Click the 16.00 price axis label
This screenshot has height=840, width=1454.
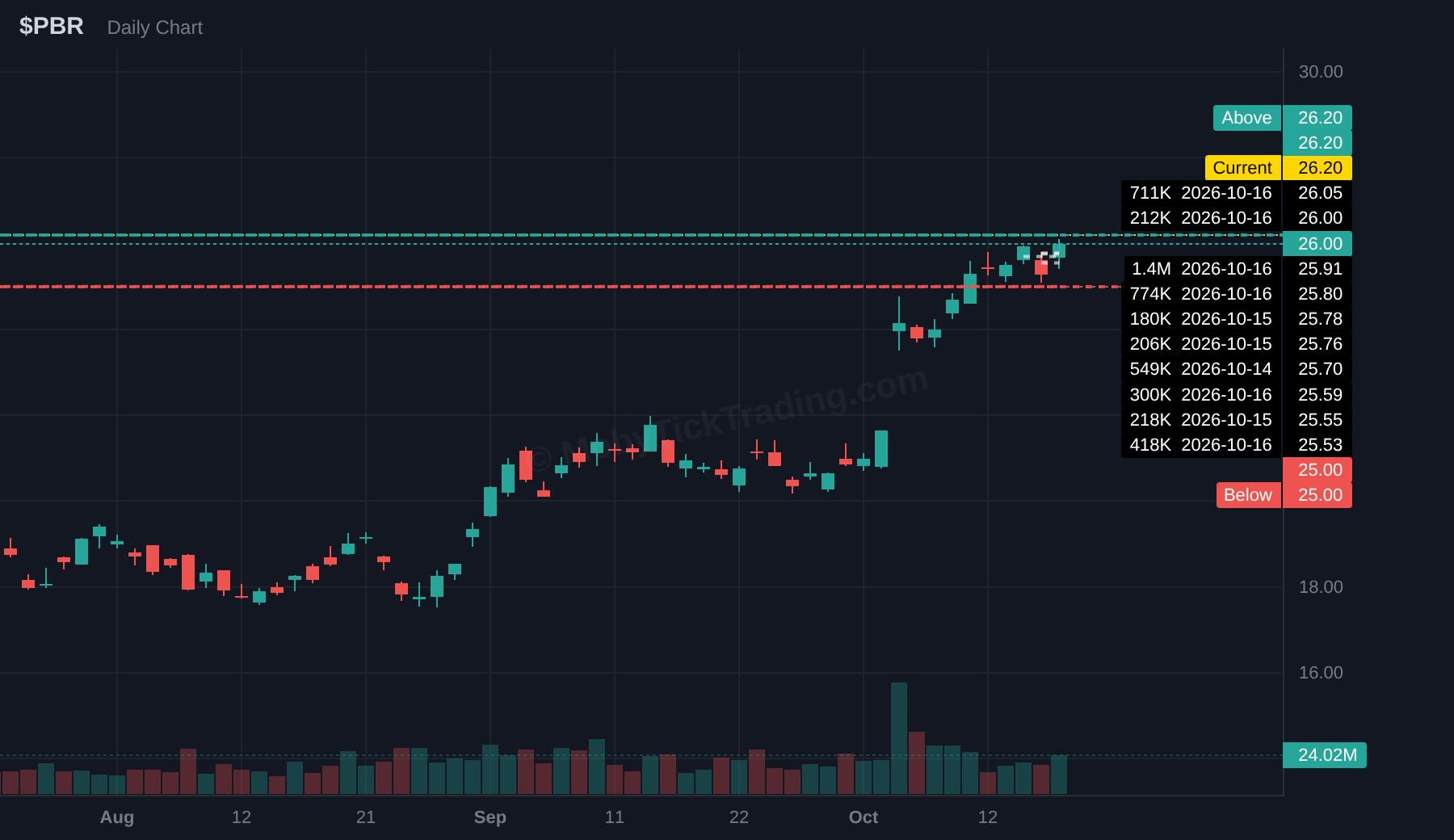click(1321, 673)
